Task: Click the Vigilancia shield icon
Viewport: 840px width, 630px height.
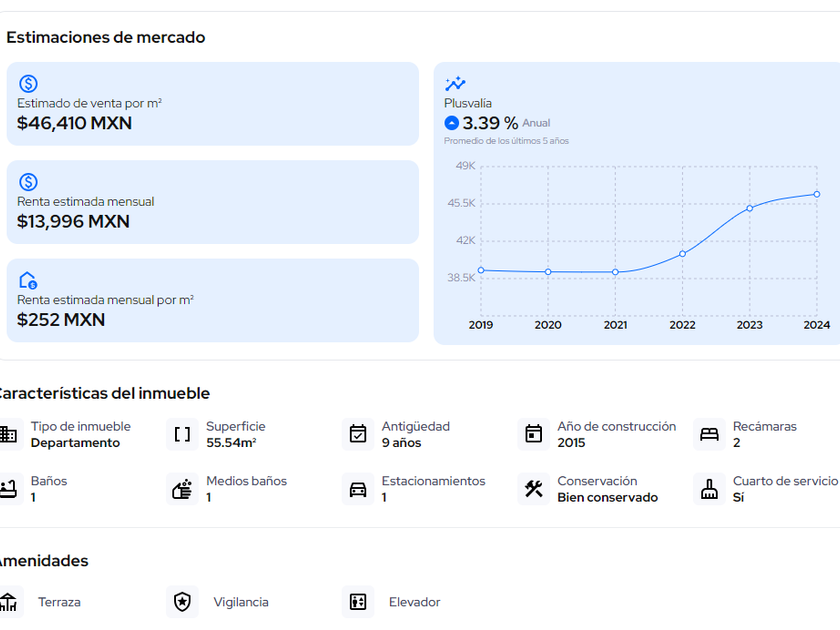Action: 182,602
